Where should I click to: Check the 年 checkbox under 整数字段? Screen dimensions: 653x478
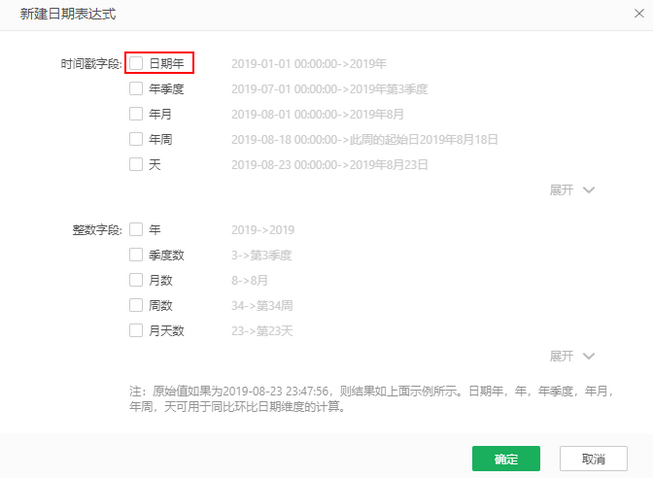136,229
